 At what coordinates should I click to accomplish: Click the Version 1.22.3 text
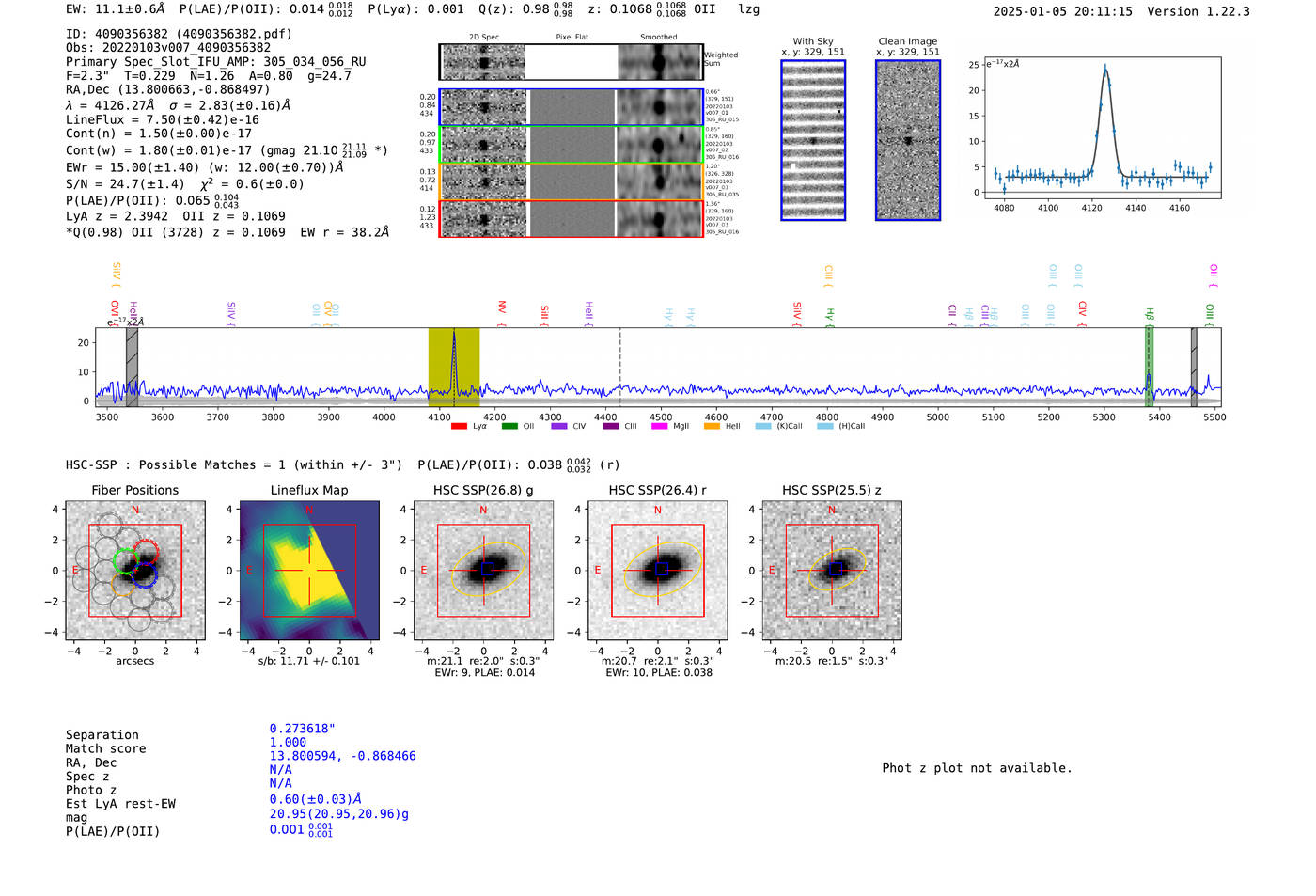pos(1198,11)
